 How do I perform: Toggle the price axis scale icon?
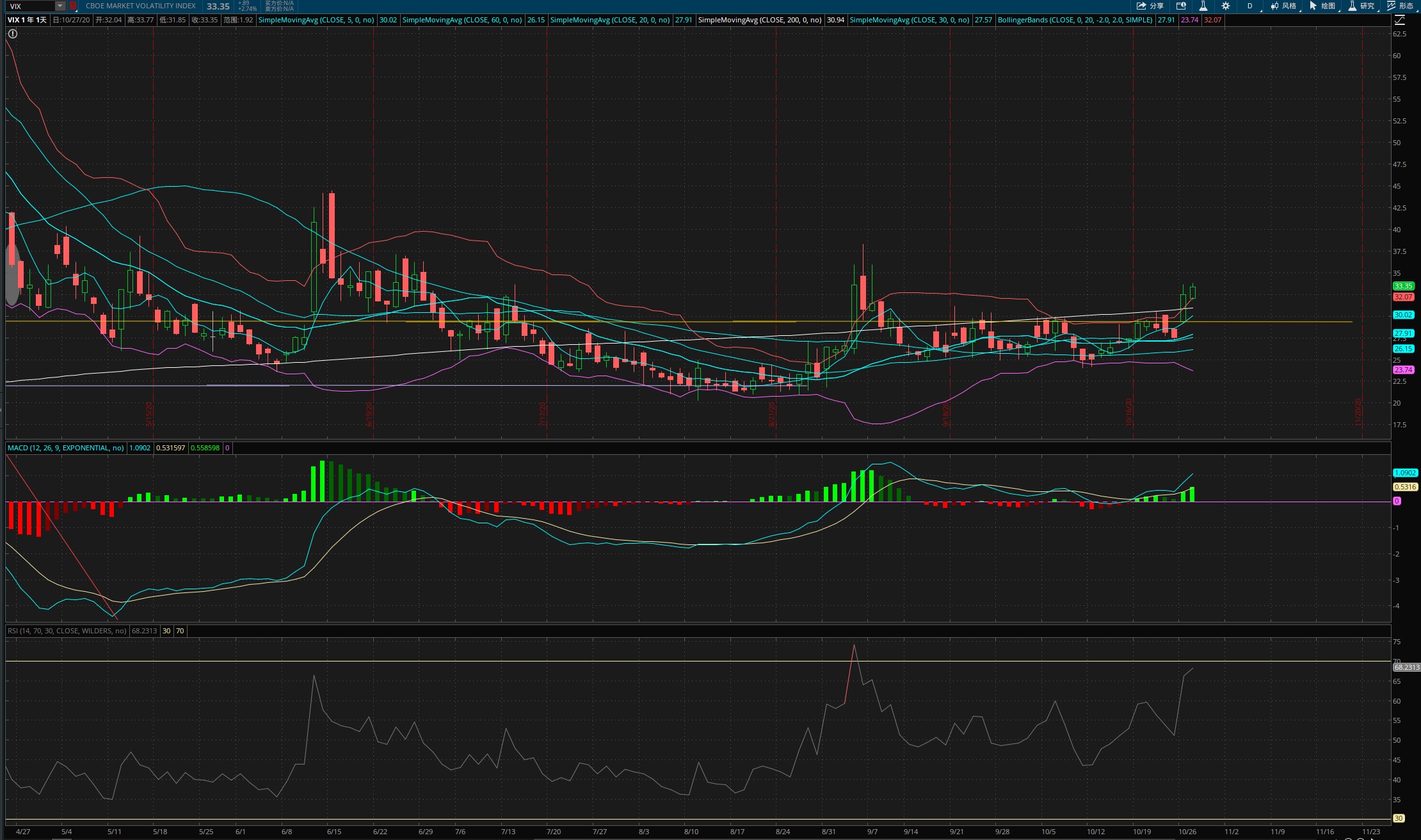1399,20
